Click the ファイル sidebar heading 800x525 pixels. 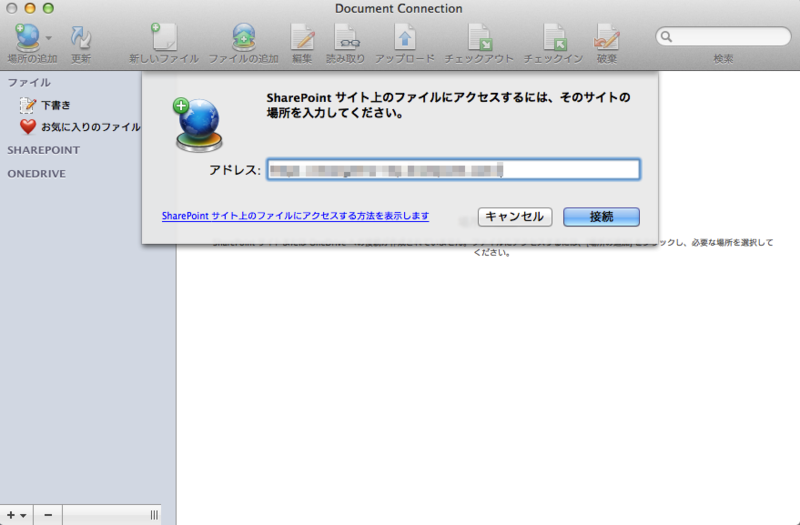click(x=29, y=82)
